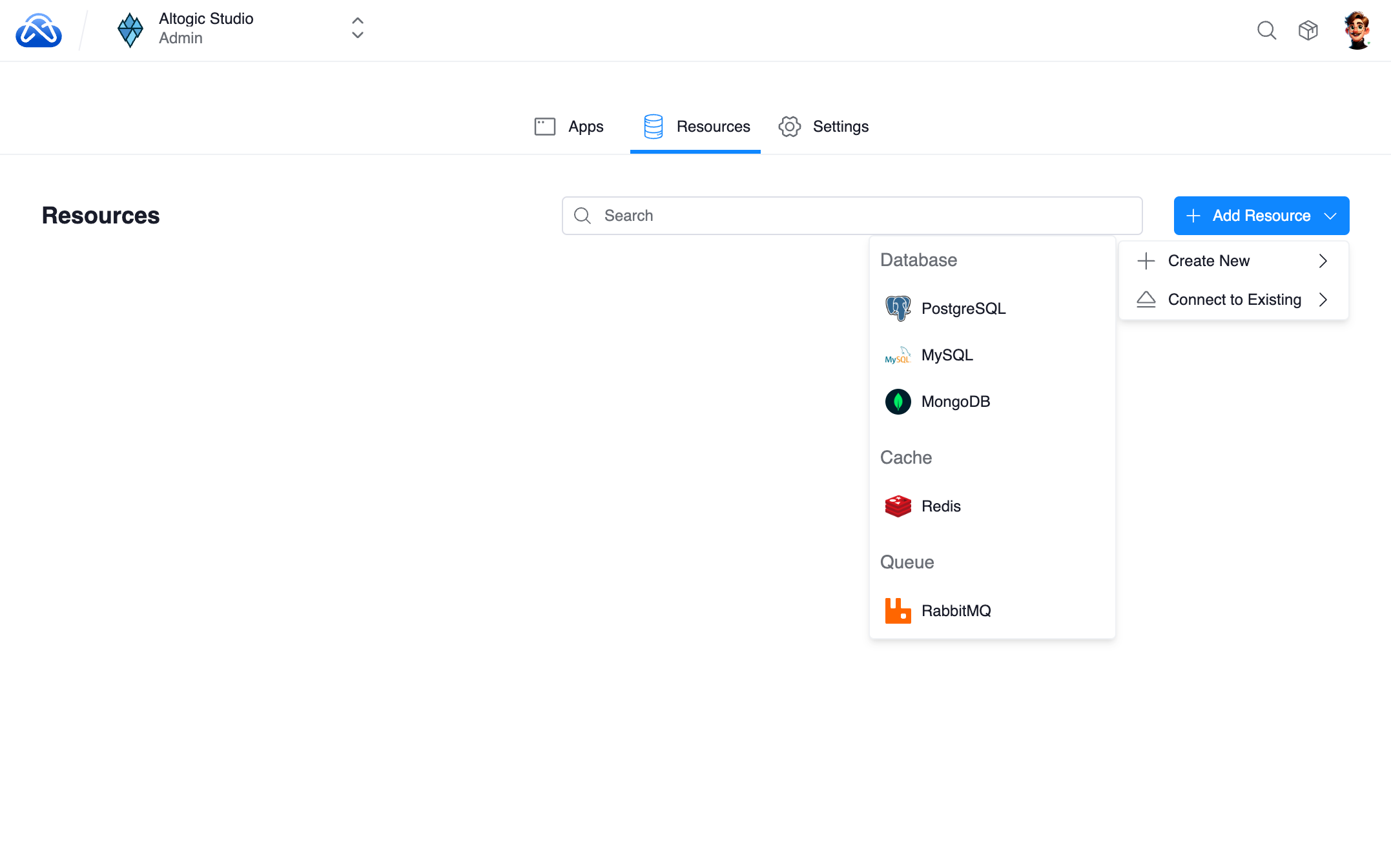Expand Create New submenu chevron
This screenshot has width=1391, height=868.
1323,261
